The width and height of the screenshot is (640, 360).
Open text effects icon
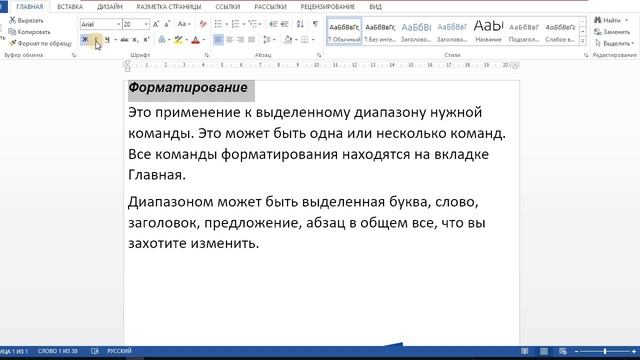[162, 40]
